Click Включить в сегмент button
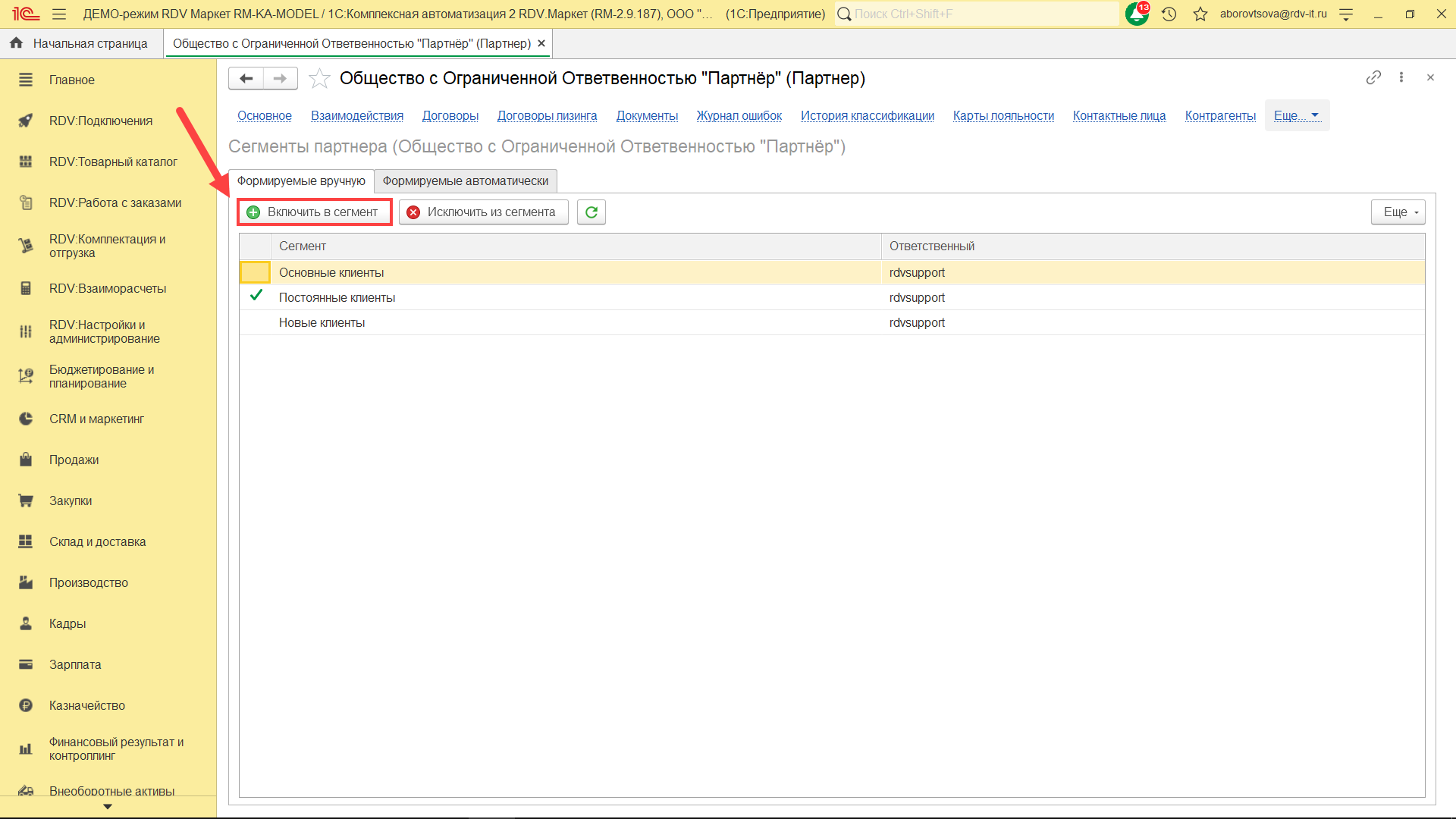The width and height of the screenshot is (1456, 819). tap(315, 212)
